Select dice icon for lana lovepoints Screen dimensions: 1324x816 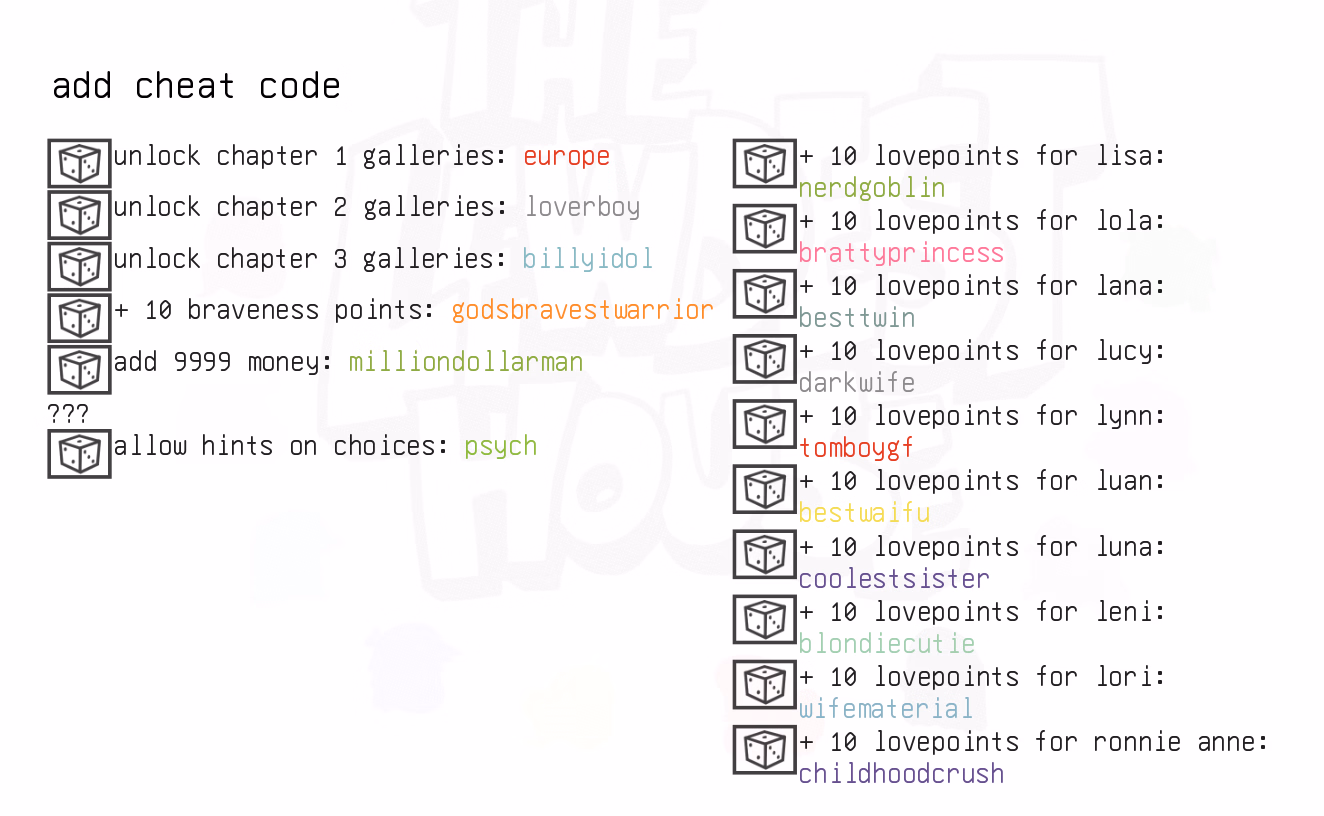tap(764, 294)
